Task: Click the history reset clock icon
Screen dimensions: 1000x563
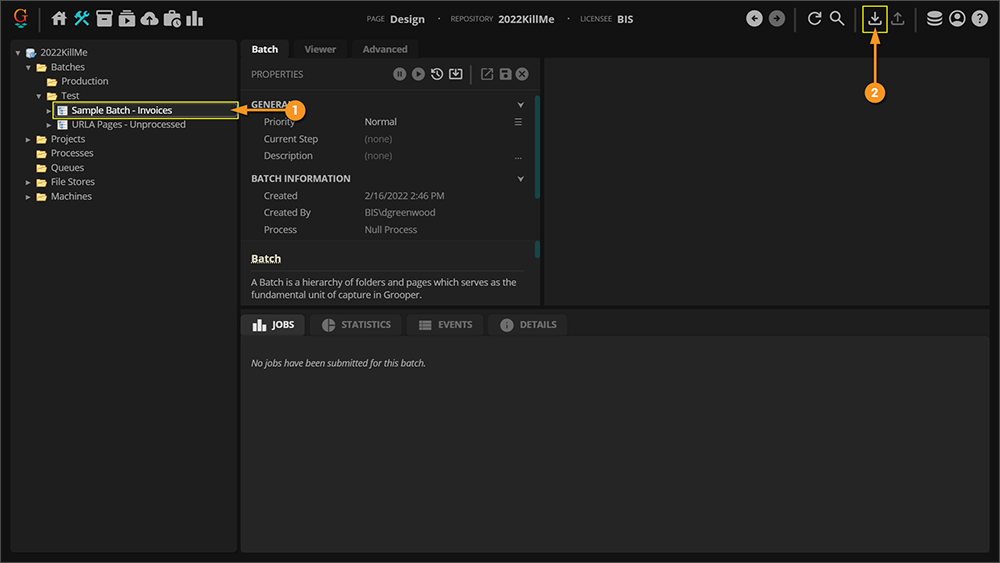Action: (x=437, y=74)
